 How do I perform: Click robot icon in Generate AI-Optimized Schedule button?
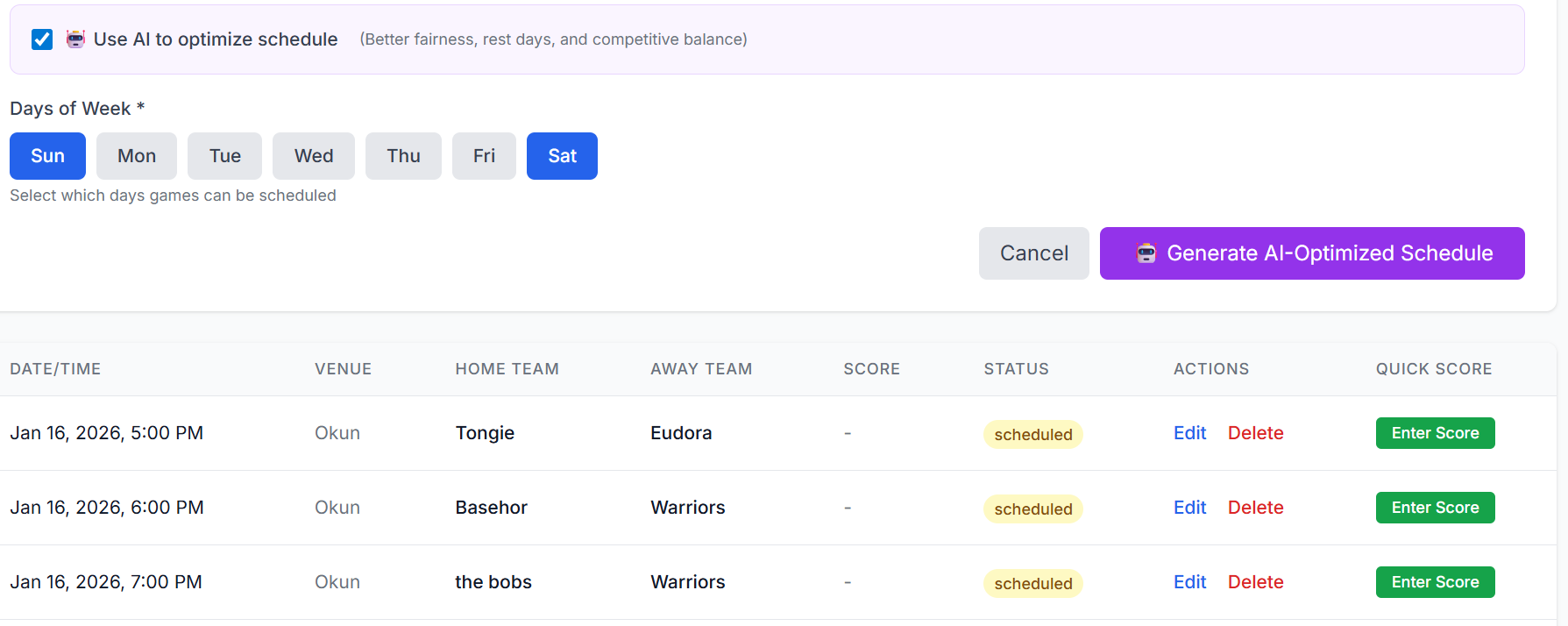1146,253
